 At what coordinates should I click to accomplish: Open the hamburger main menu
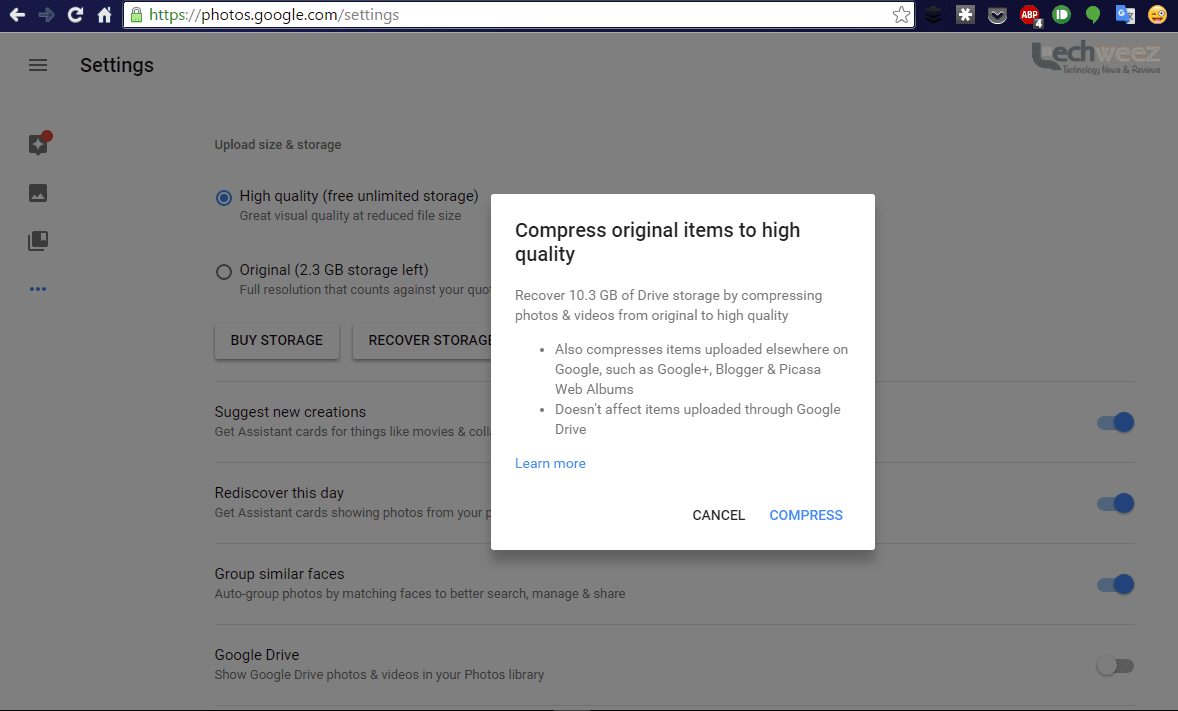click(38, 65)
